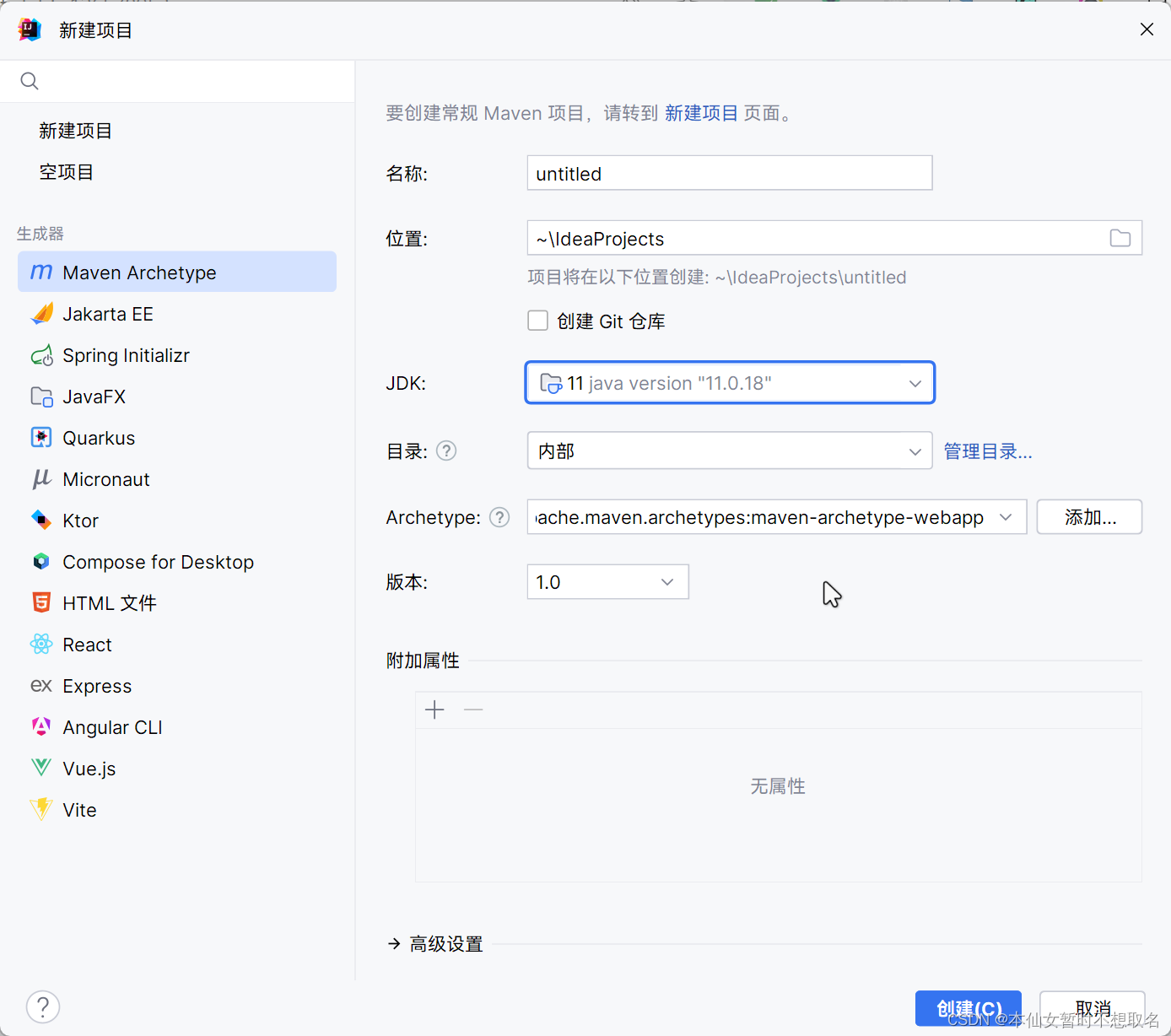Open help for Archetype field
This screenshot has height=1036, width=1171.
(499, 517)
